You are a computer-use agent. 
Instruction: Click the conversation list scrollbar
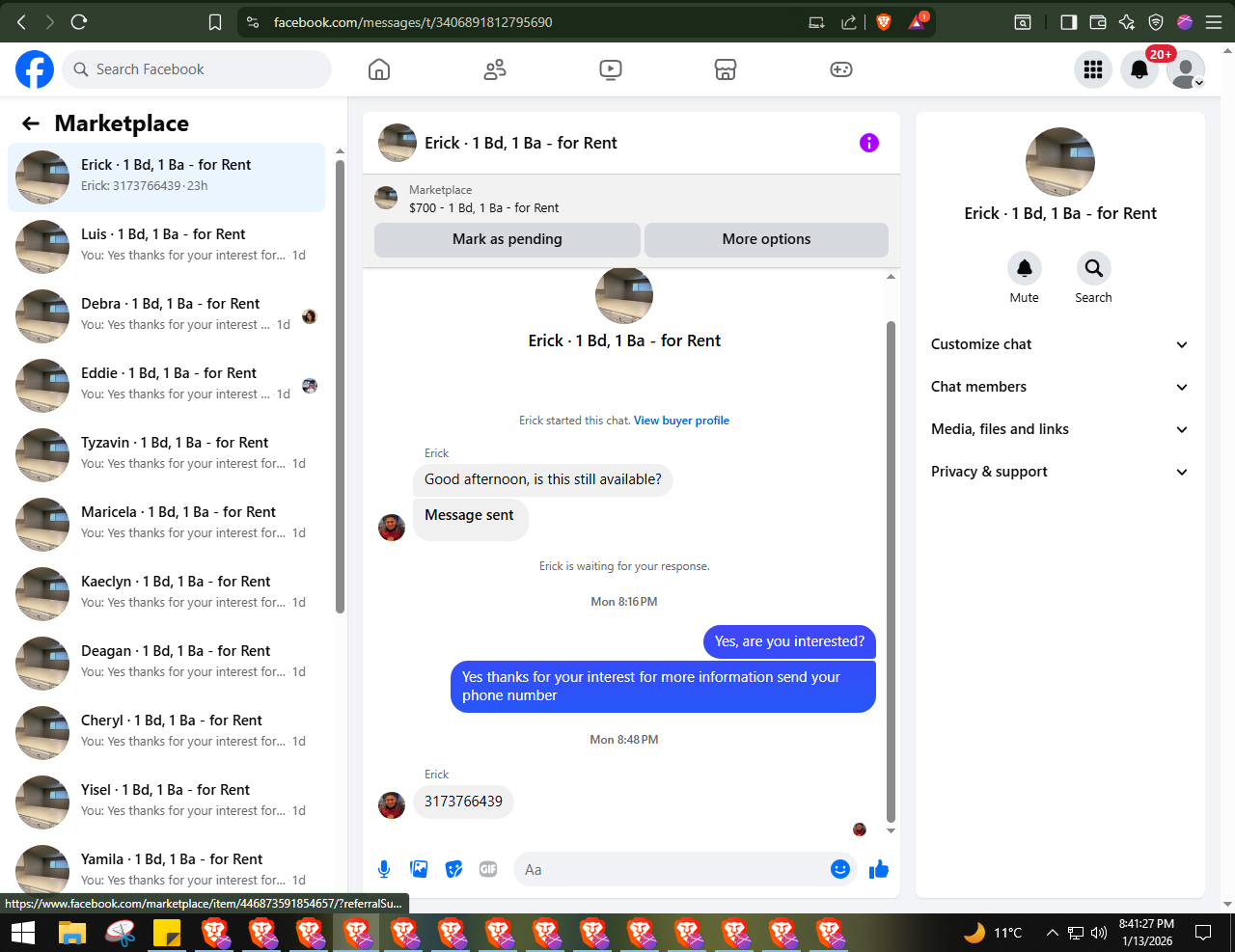point(340,386)
